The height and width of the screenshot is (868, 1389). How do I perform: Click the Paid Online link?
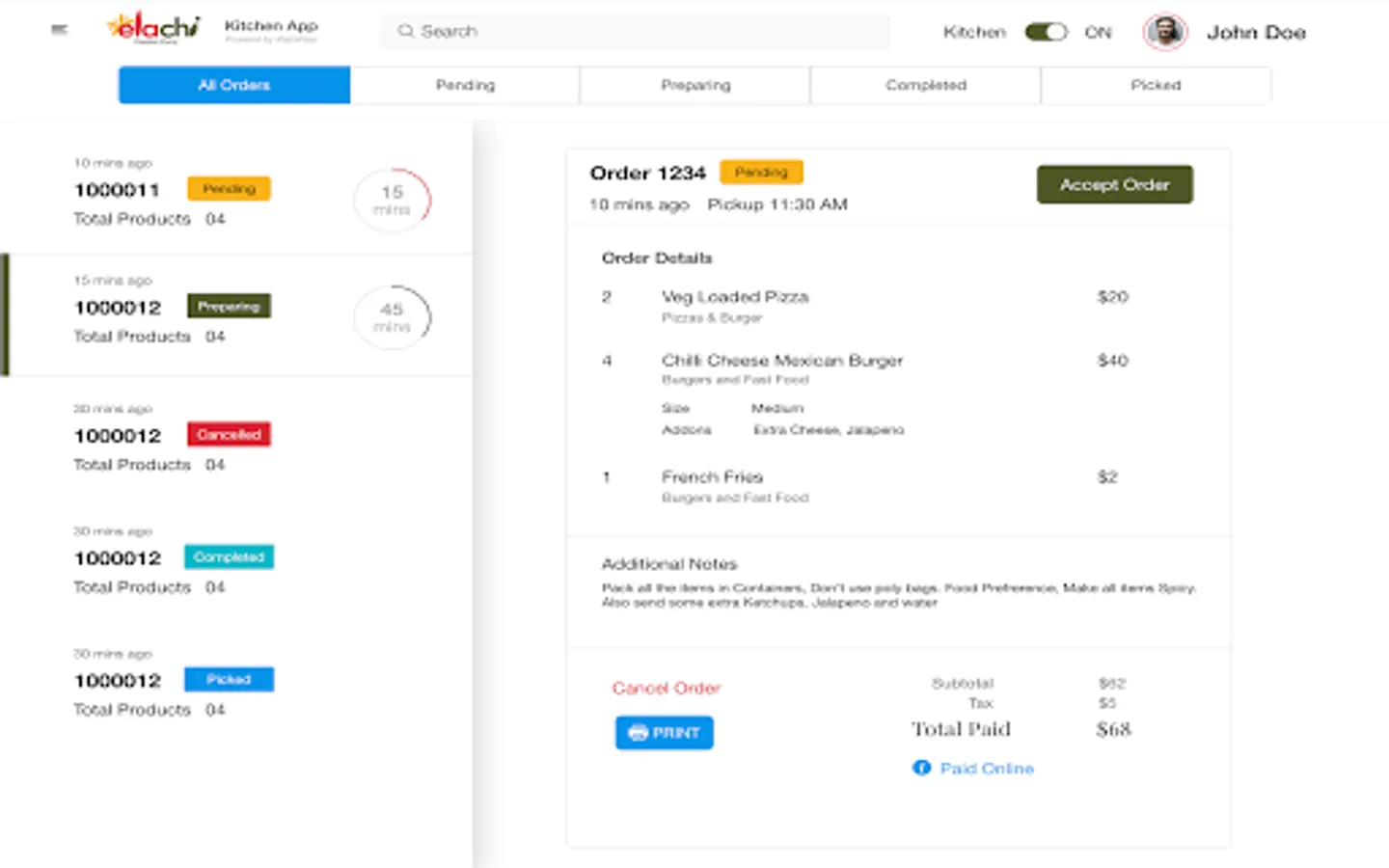tap(987, 769)
